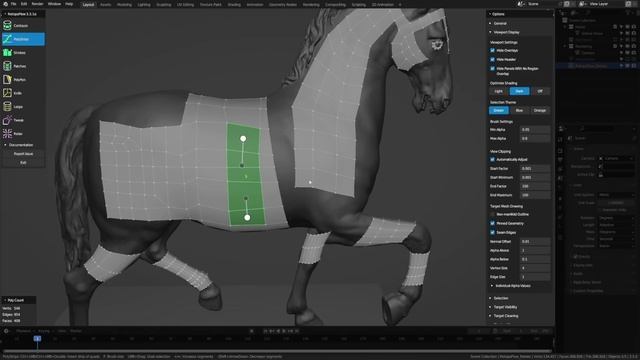The height and width of the screenshot is (360, 640).
Task: Choose the Blue selection theme
Action: [x=519, y=111]
